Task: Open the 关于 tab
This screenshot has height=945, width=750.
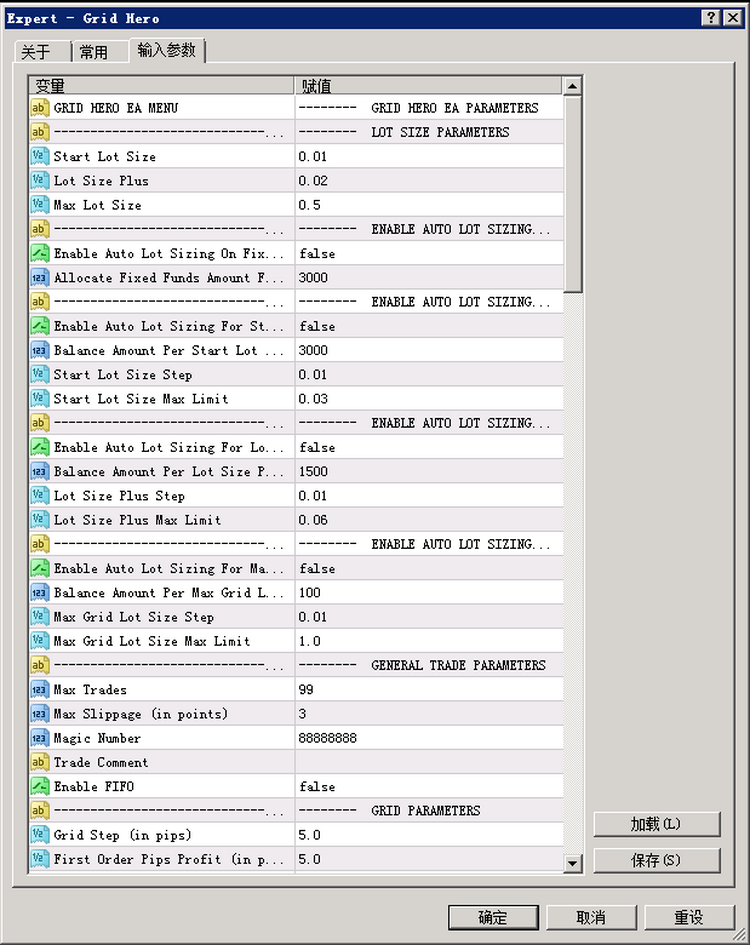Action: pos(41,52)
